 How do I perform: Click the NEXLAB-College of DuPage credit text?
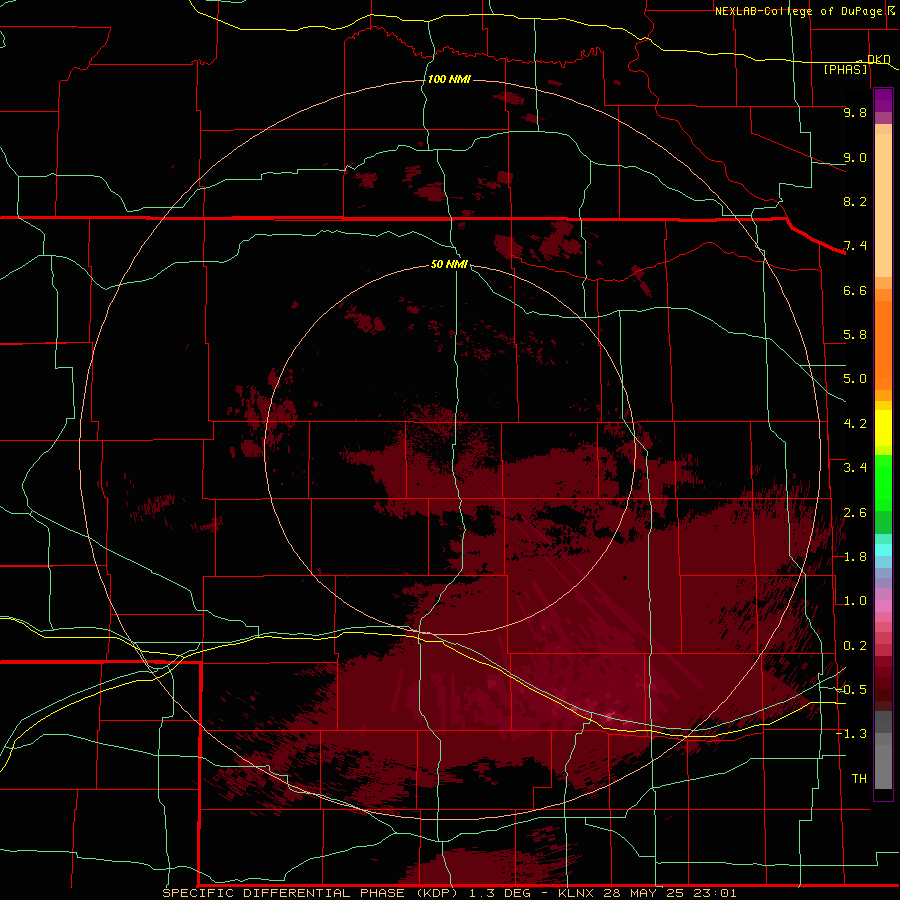click(799, 11)
